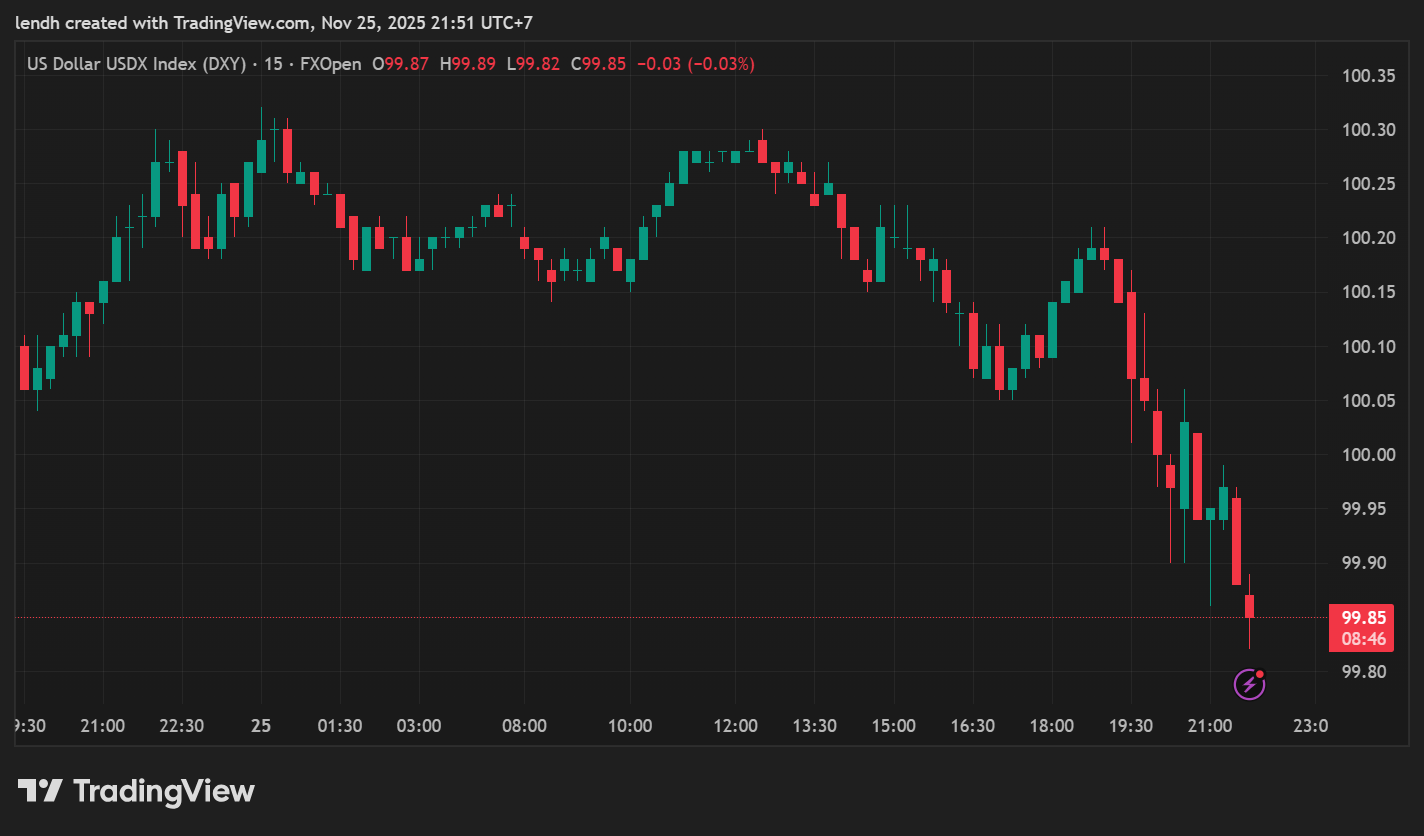Select the L99.82 low value in legend

pos(533,64)
